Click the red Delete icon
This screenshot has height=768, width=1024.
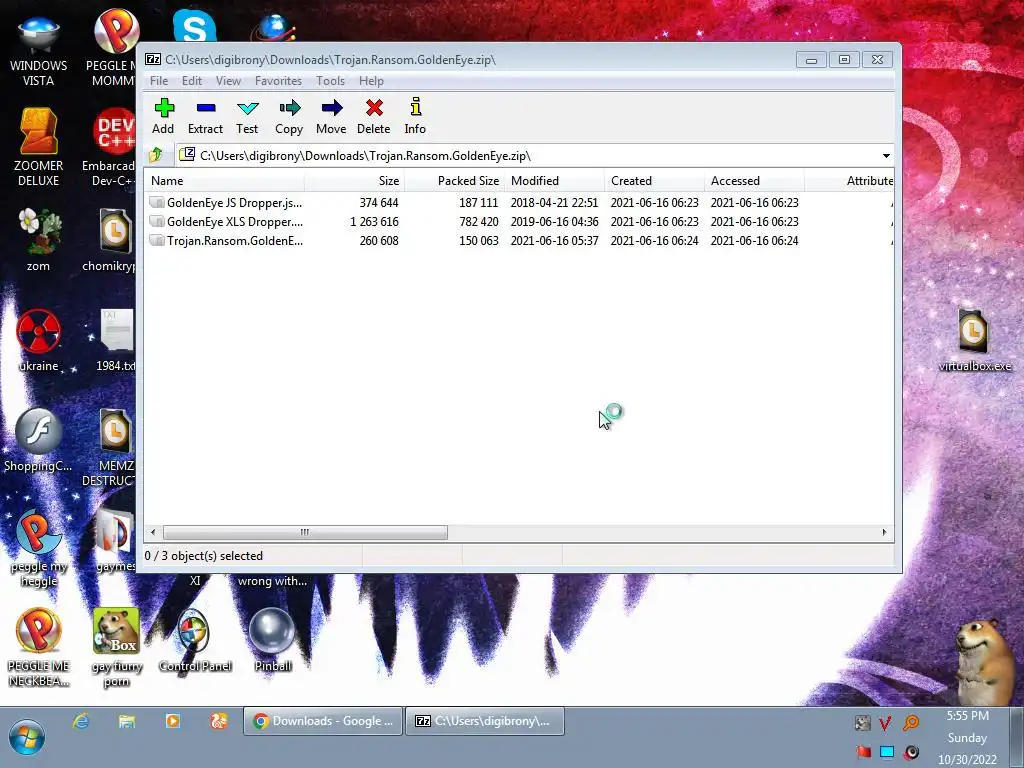pyautogui.click(x=374, y=116)
